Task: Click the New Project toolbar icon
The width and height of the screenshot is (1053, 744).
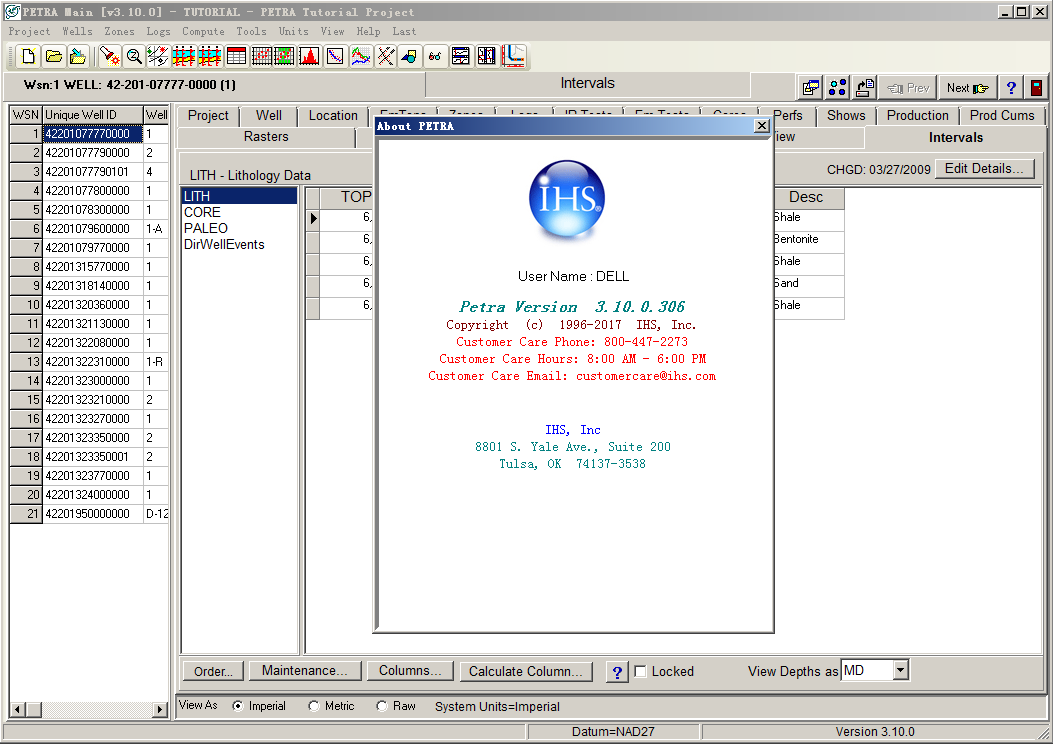Action: (28, 56)
